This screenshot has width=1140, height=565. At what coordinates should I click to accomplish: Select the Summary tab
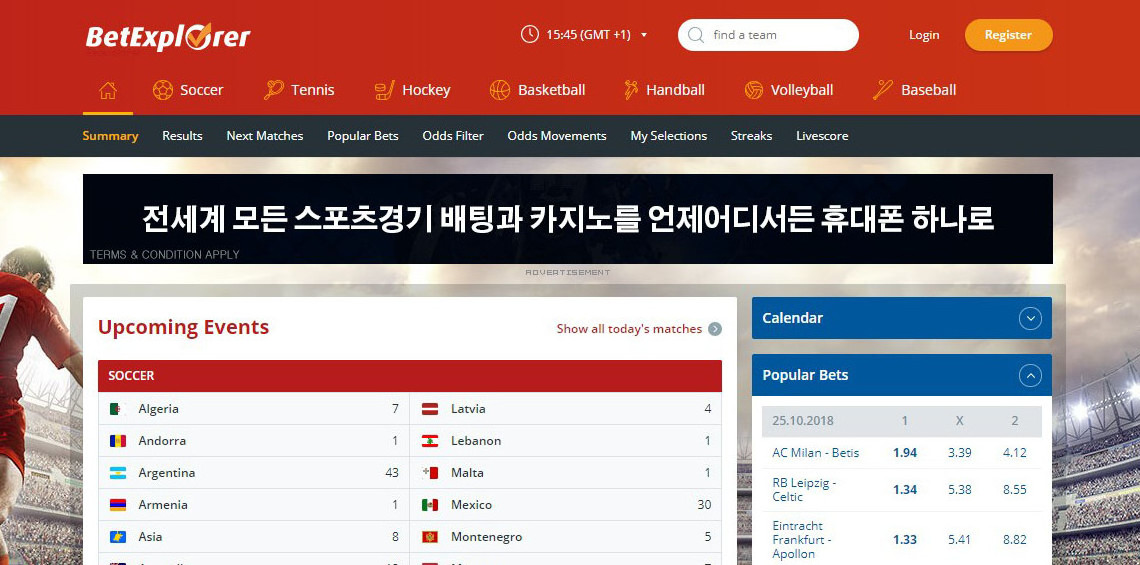[111, 136]
